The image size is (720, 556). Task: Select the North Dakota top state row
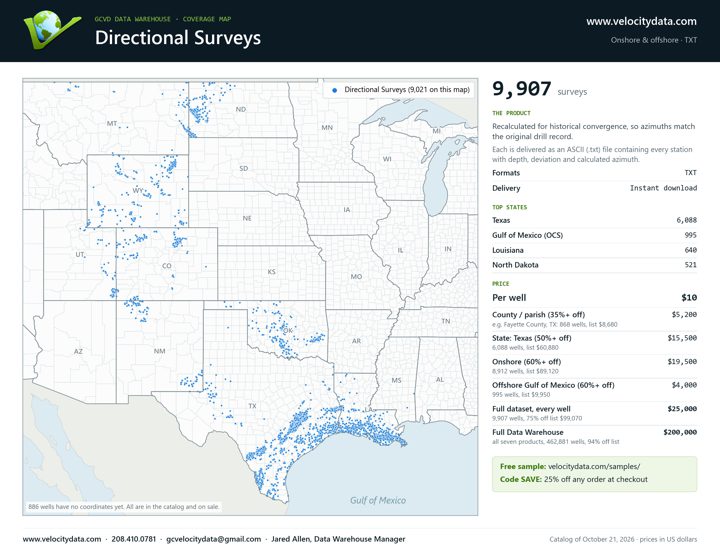coord(594,265)
